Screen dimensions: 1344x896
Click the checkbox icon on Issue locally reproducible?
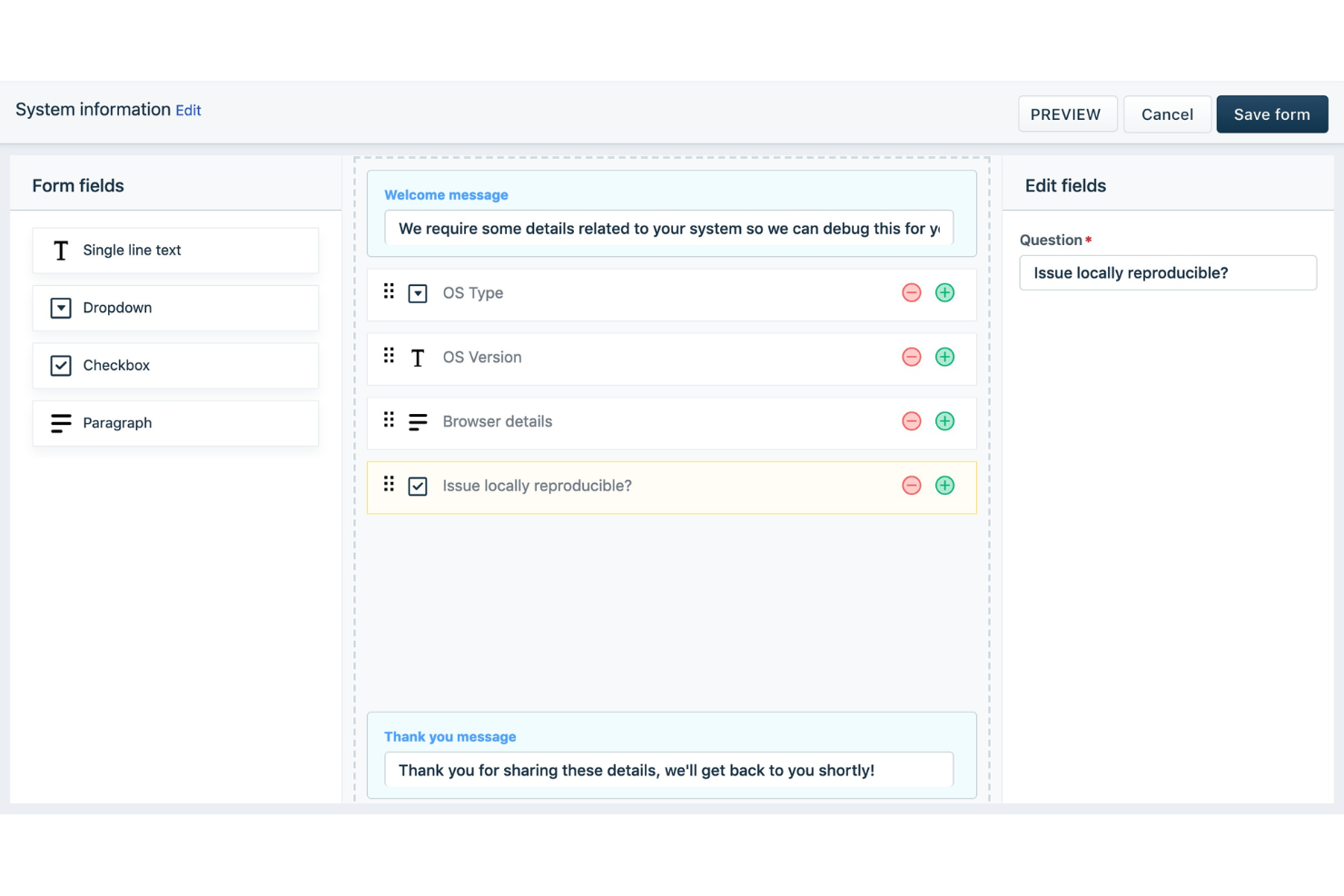tap(418, 486)
